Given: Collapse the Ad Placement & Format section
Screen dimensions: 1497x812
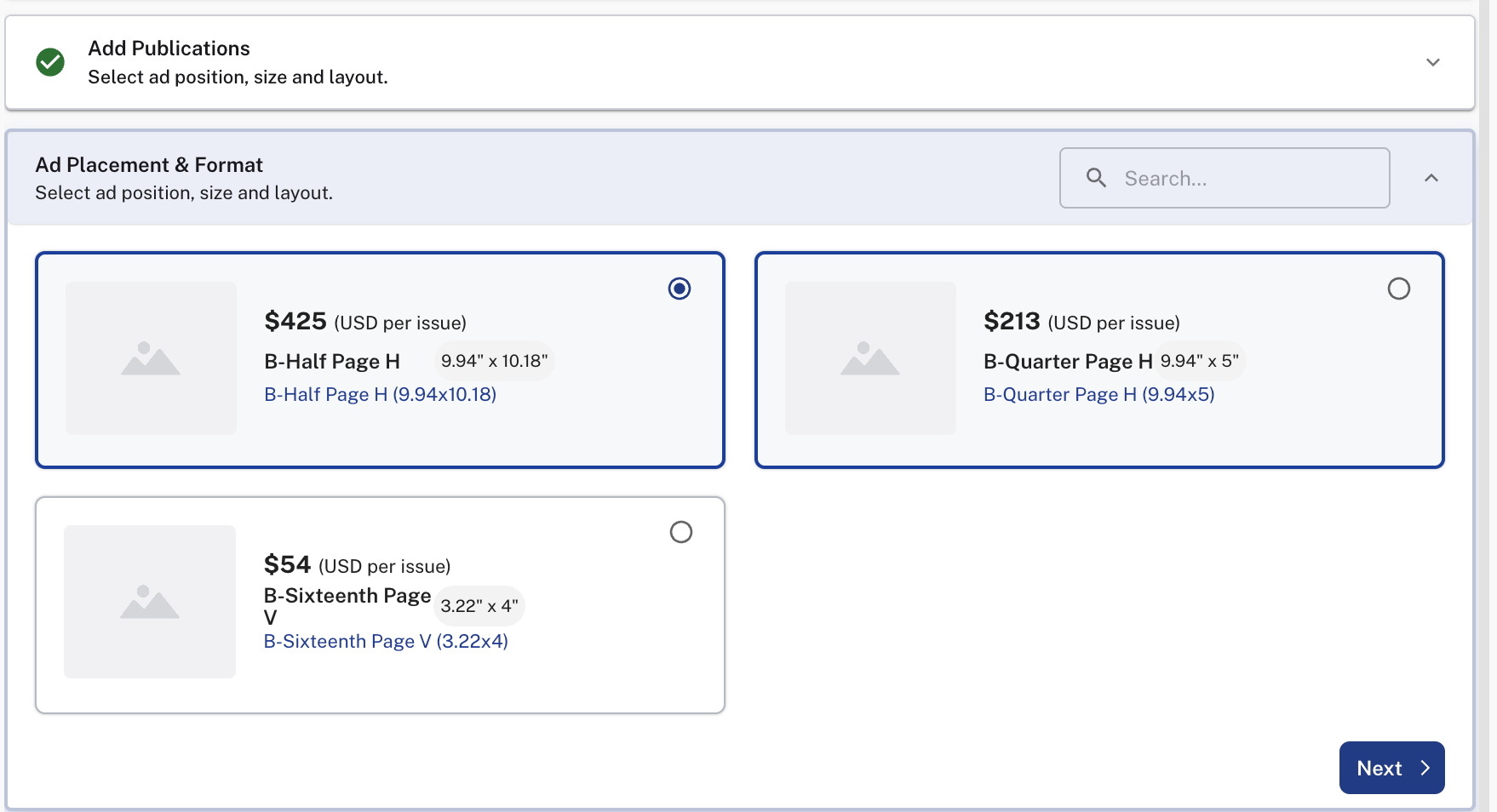Looking at the screenshot, I should click(1431, 178).
